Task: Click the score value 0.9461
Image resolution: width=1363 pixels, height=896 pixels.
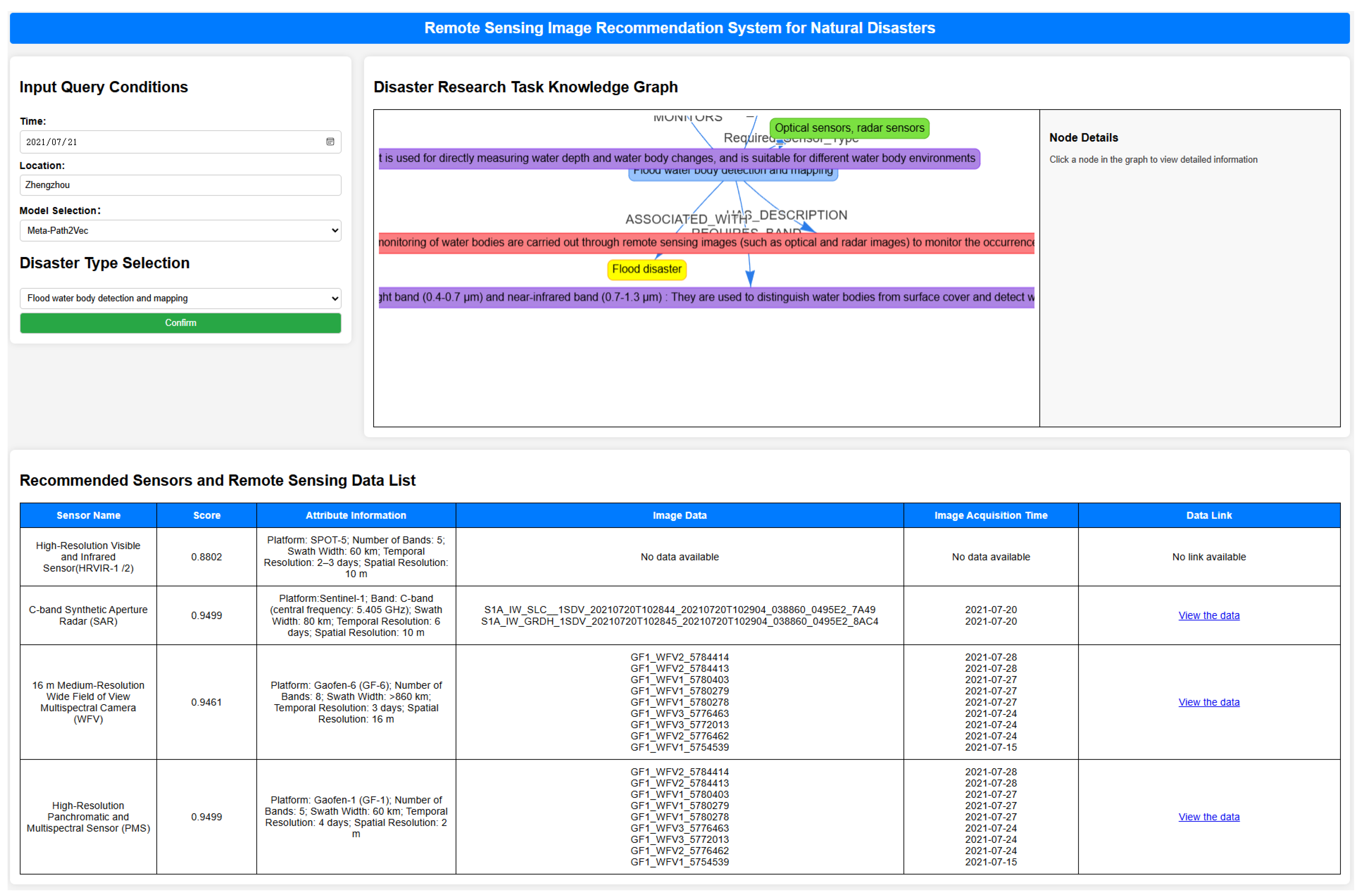Action: [207, 703]
